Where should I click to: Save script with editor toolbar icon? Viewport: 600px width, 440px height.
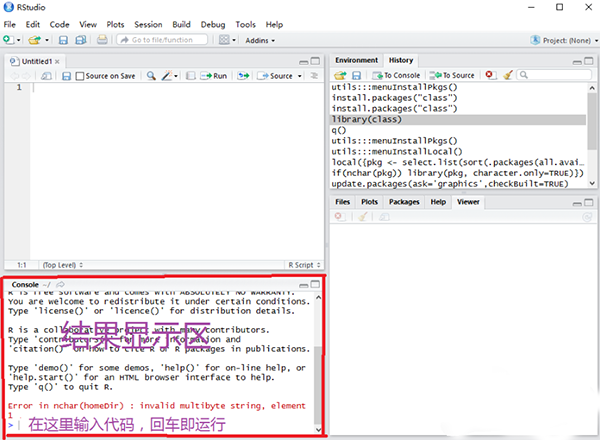(x=66, y=76)
